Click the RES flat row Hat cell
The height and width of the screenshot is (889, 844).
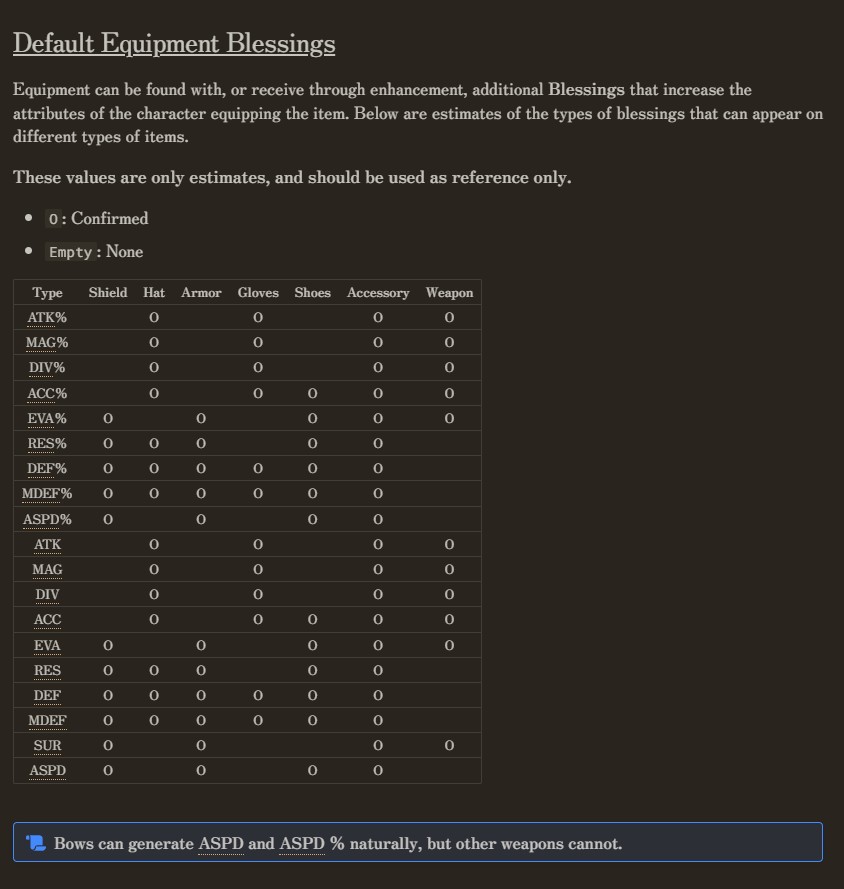[x=154, y=670]
